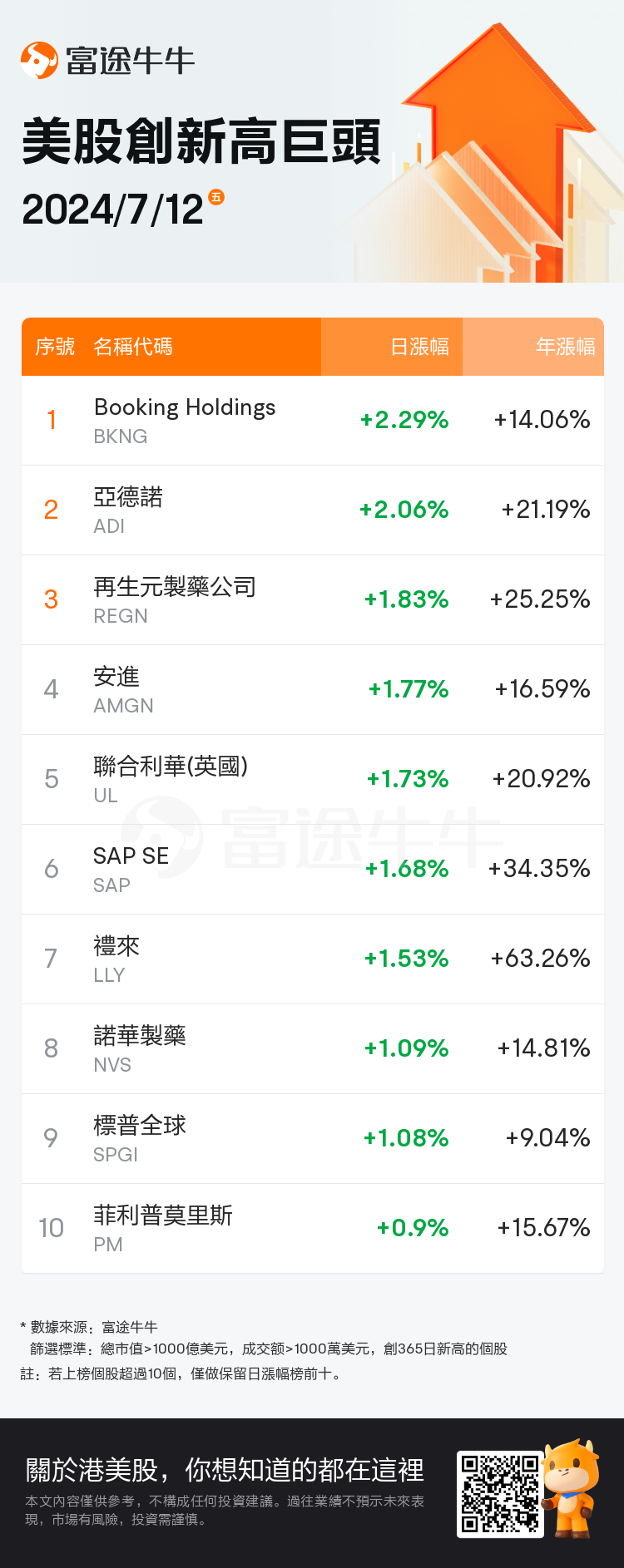Click the 名稱代碼 column header

tap(133, 347)
